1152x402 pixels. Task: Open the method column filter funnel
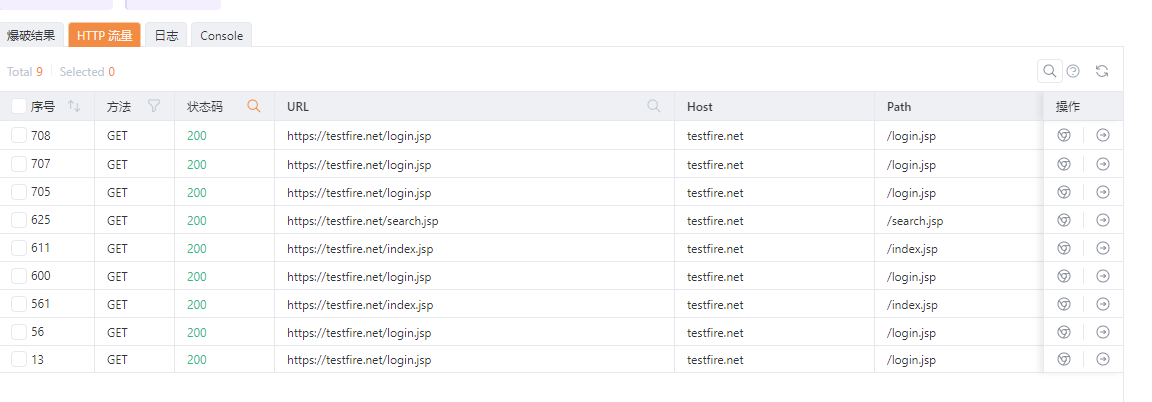[154, 106]
